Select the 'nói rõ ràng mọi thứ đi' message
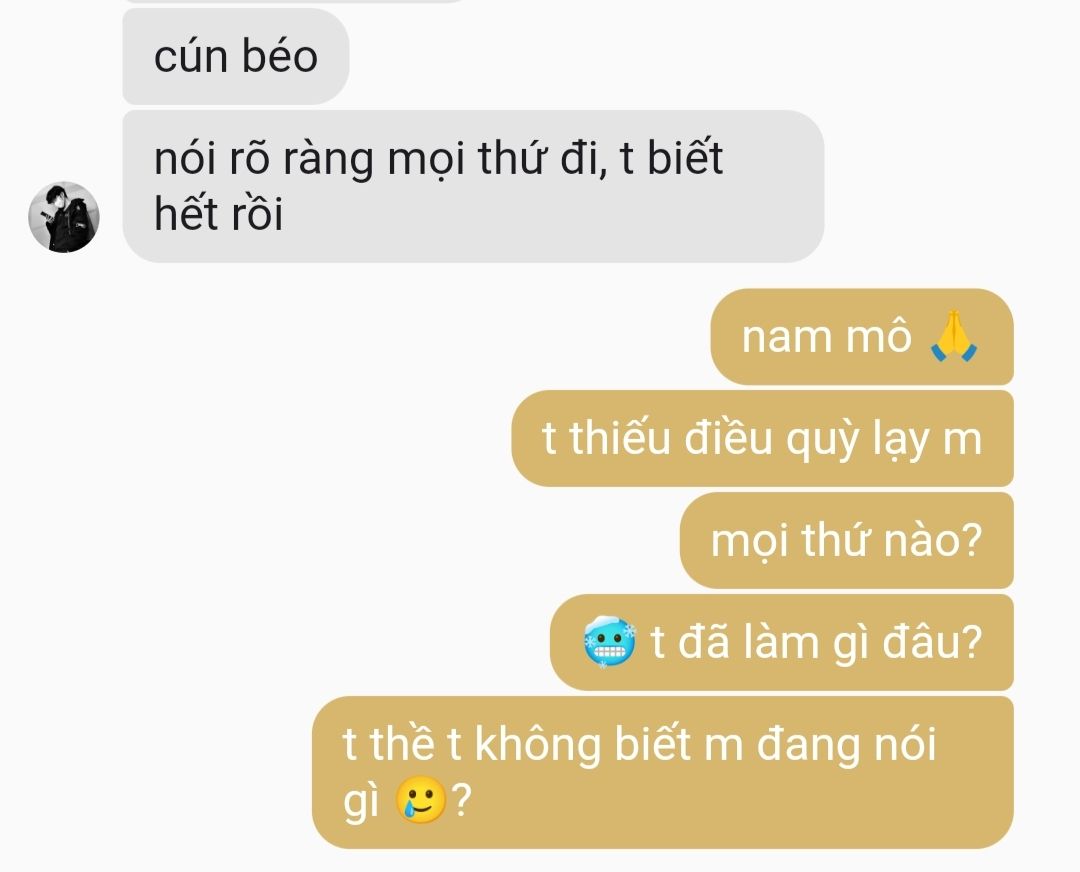This screenshot has width=1080, height=872. [x=473, y=186]
